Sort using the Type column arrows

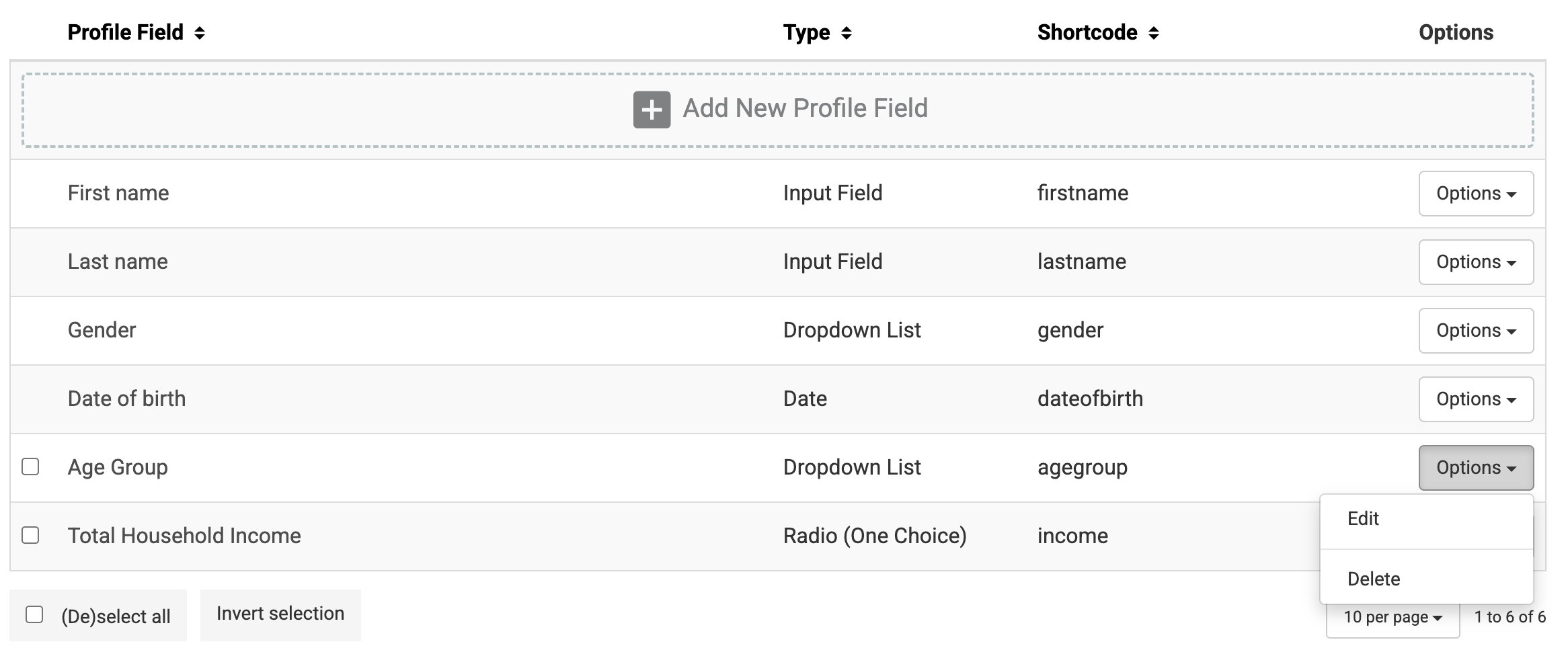pos(847,33)
